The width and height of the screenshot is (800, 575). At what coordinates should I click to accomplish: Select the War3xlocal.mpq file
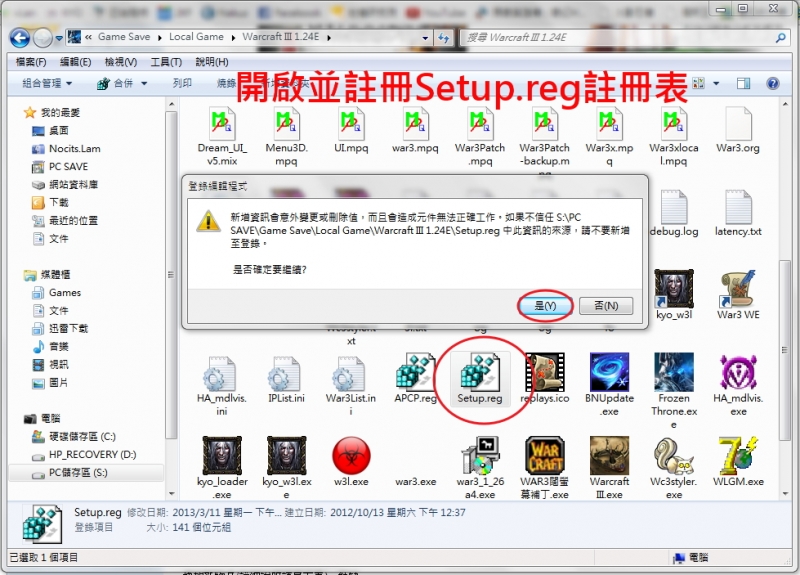pyautogui.click(x=673, y=136)
